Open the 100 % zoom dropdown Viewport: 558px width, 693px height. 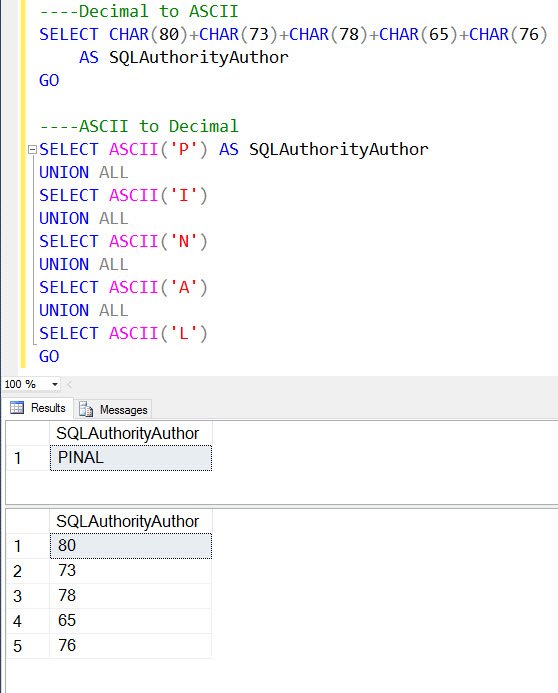[54, 385]
